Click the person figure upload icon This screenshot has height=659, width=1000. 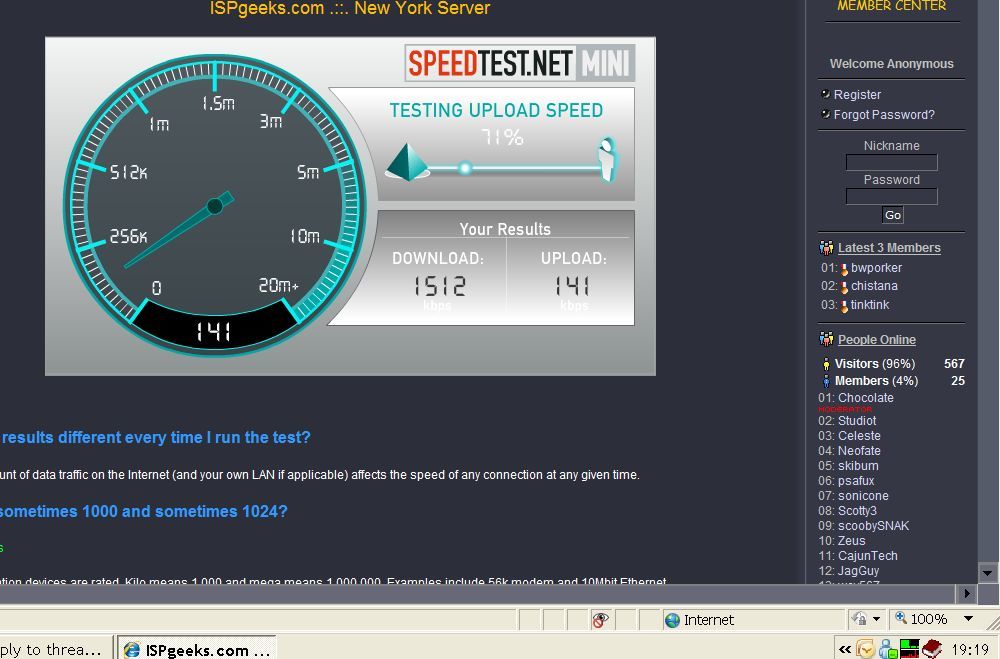coord(608,159)
